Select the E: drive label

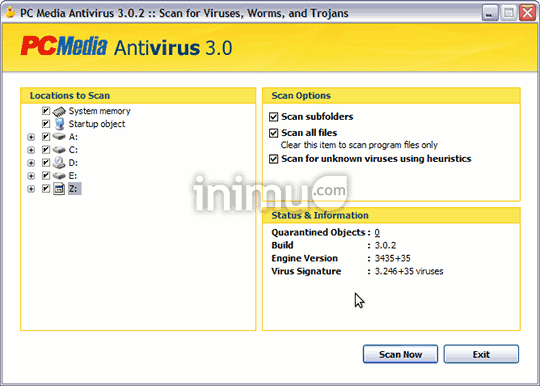pos(72,176)
